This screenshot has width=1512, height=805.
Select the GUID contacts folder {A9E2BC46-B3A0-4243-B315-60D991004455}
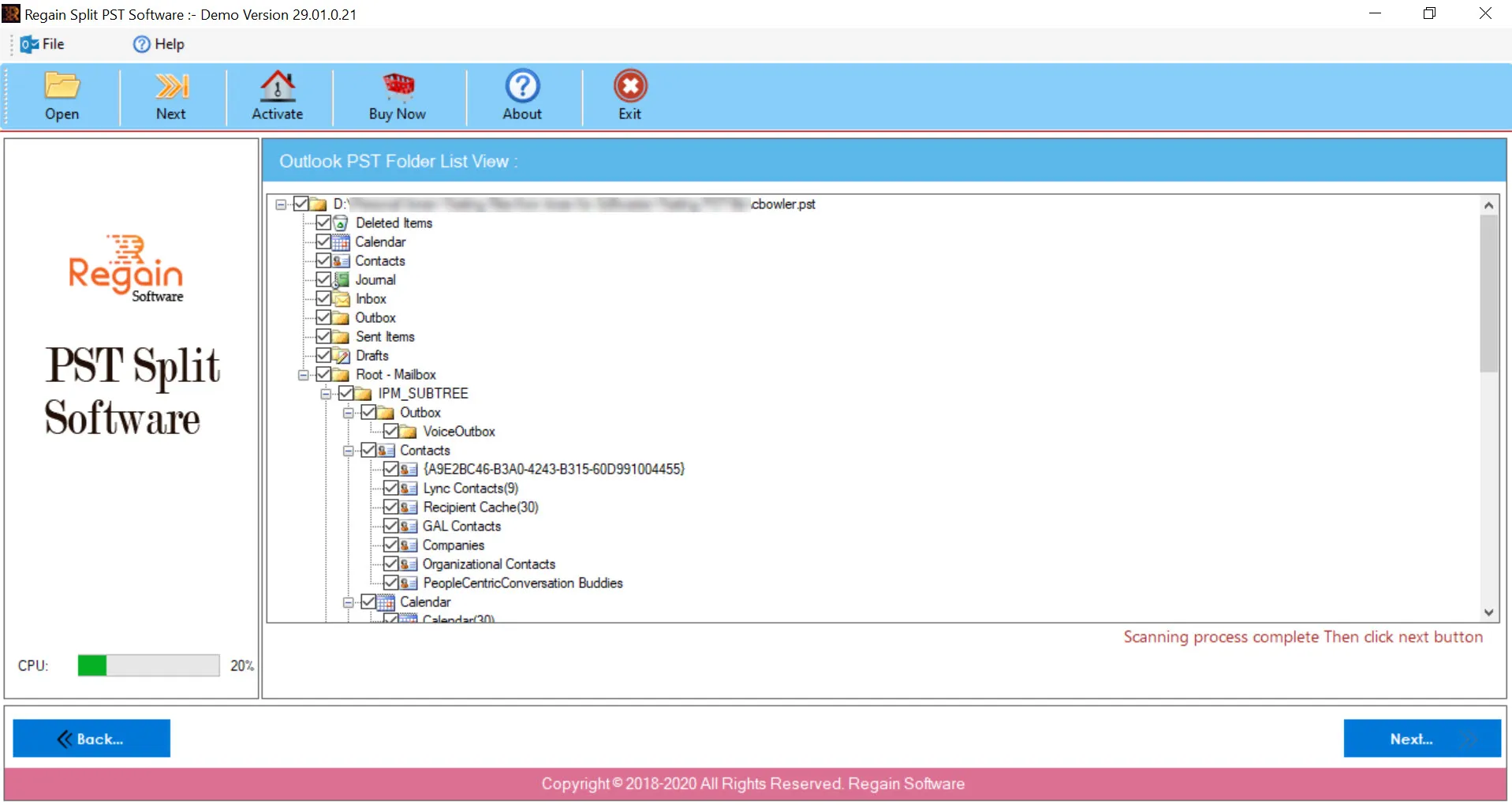point(554,470)
